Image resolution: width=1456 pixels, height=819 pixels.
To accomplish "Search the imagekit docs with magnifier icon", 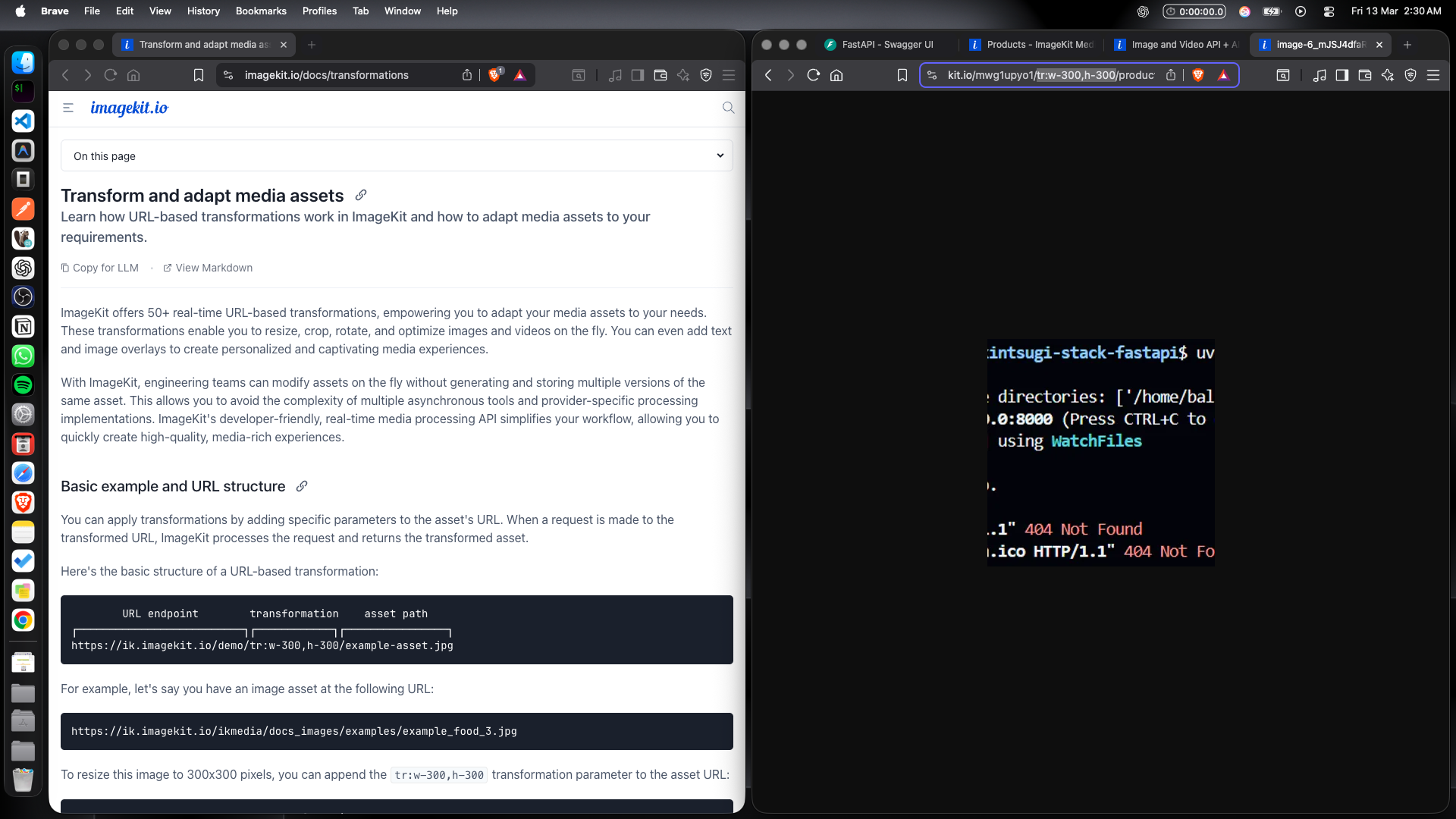I will 728,108.
